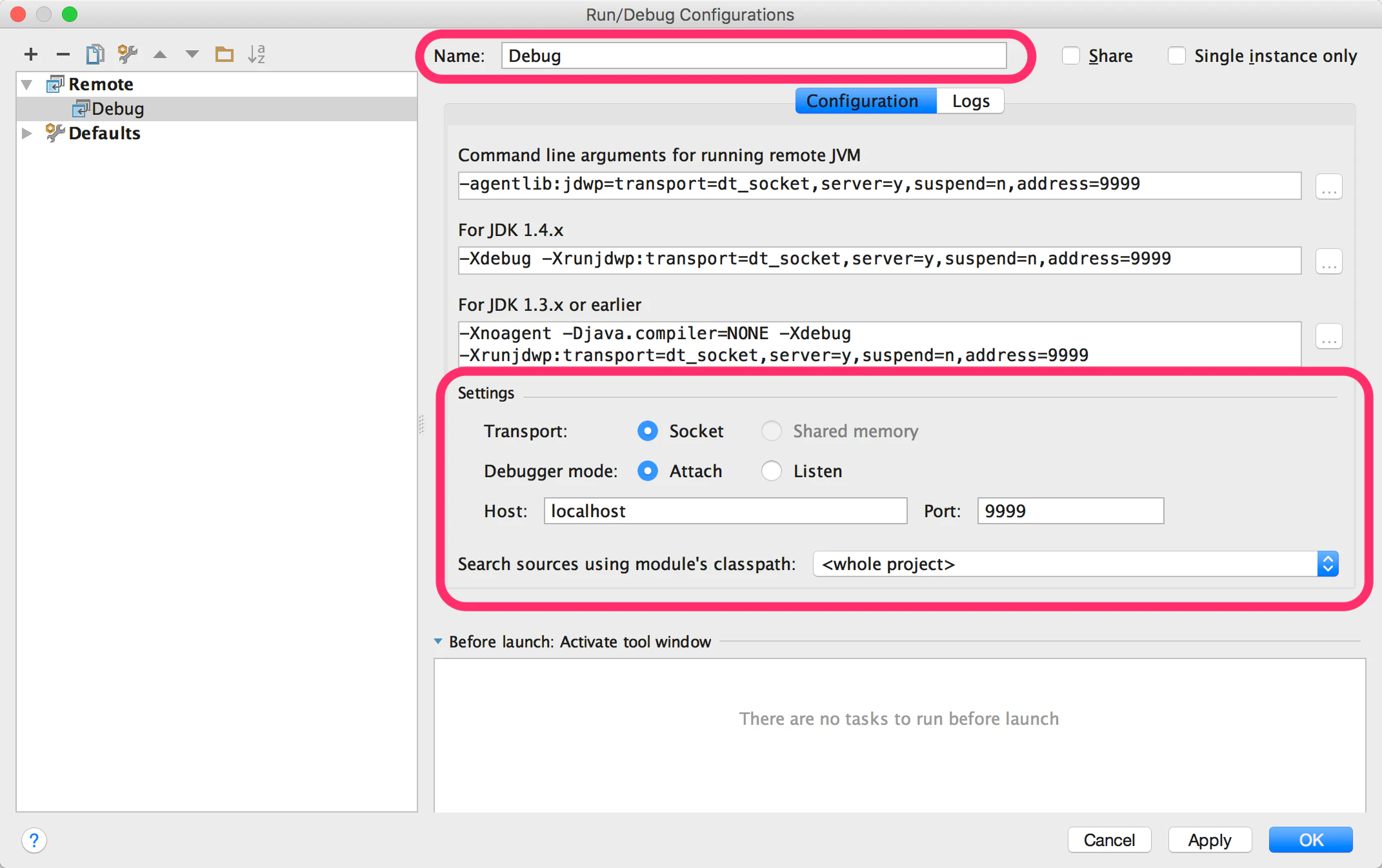Click the Move Down arrow icon
1382x868 pixels.
[192, 55]
